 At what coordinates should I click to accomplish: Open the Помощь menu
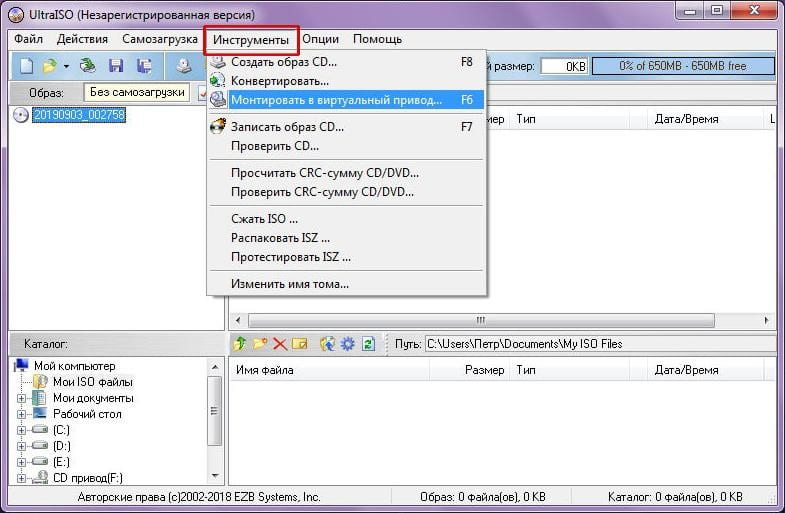tap(377, 39)
